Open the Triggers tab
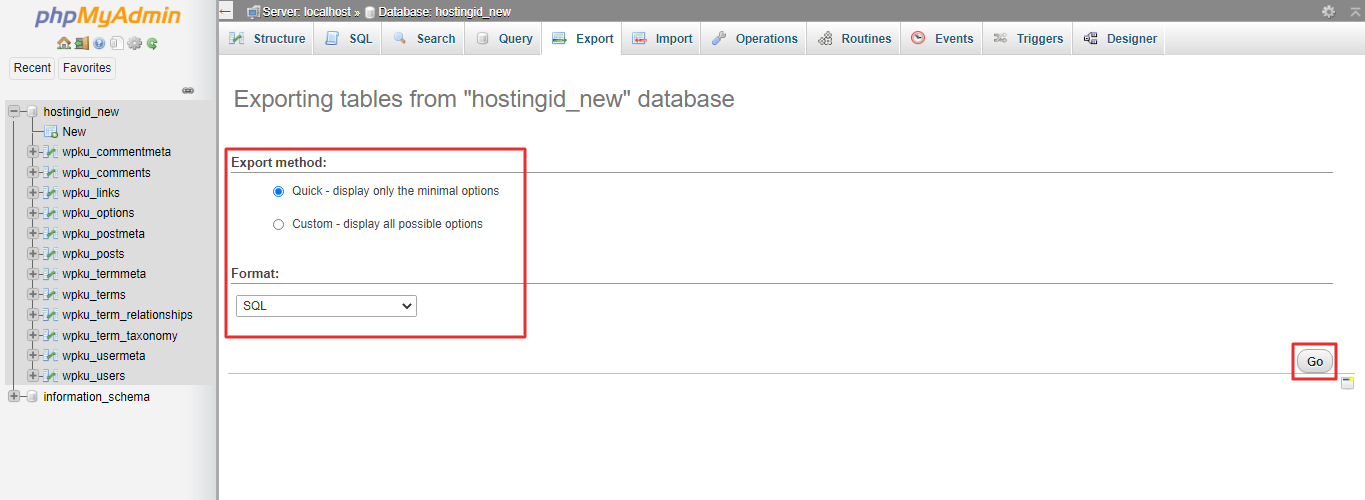1365x500 pixels. [1028, 39]
